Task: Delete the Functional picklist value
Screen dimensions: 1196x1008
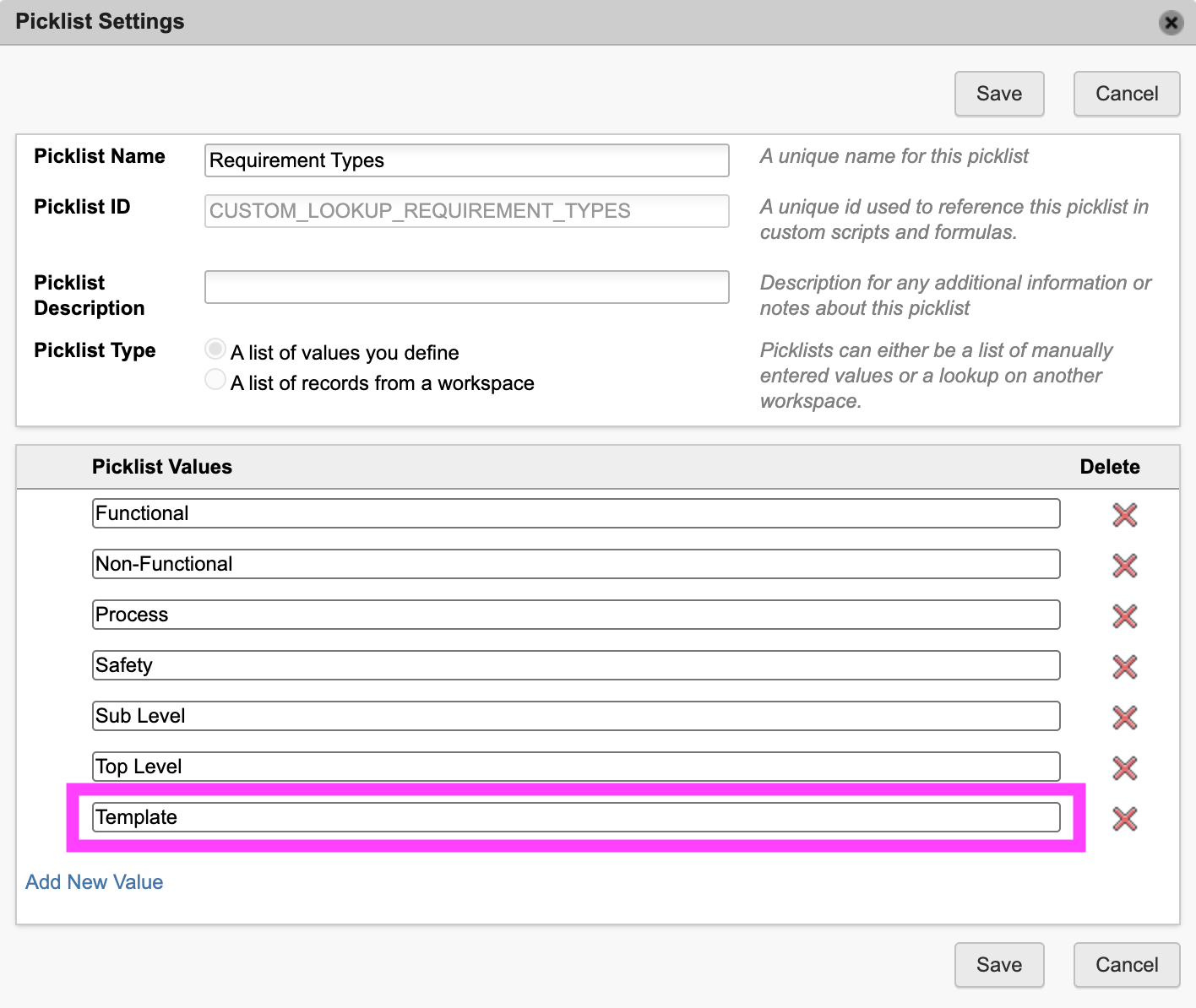Action: click(x=1125, y=515)
